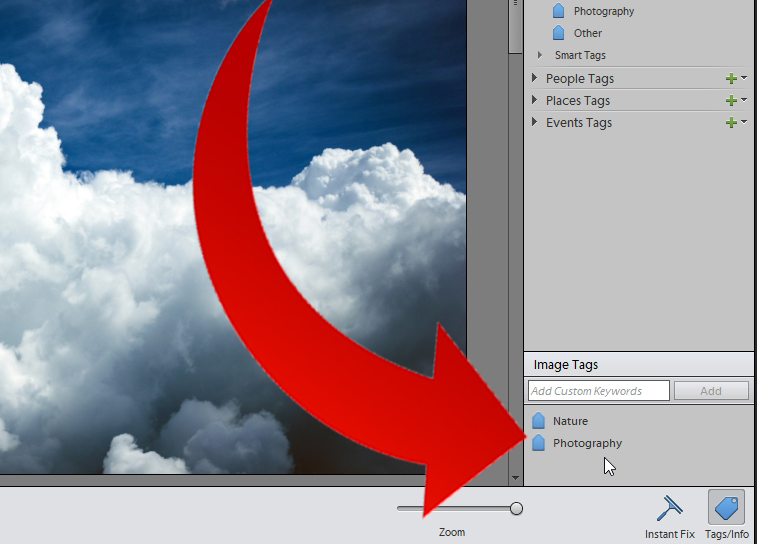Toggle the Tags/Info panel button
The width and height of the screenshot is (757, 544).
[727, 507]
